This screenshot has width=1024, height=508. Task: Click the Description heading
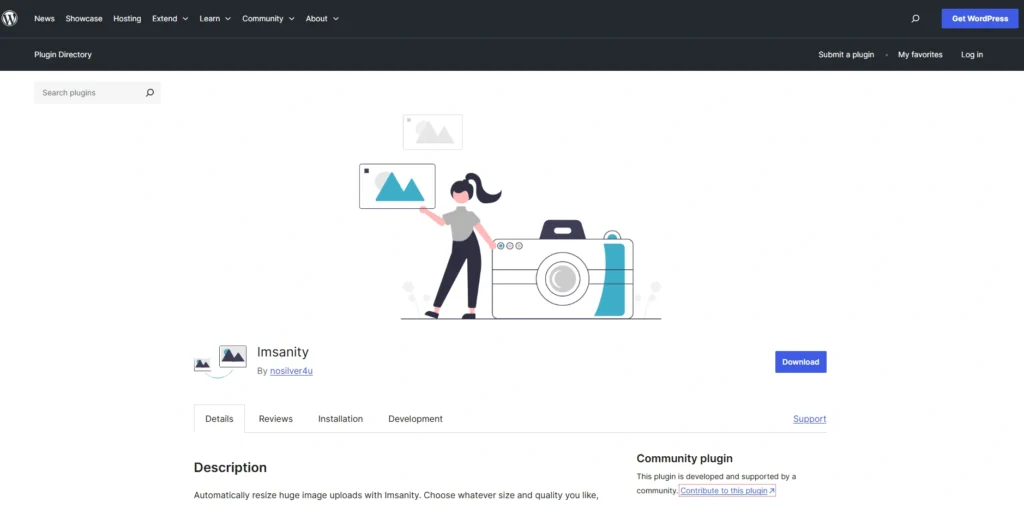pyautogui.click(x=231, y=468)
